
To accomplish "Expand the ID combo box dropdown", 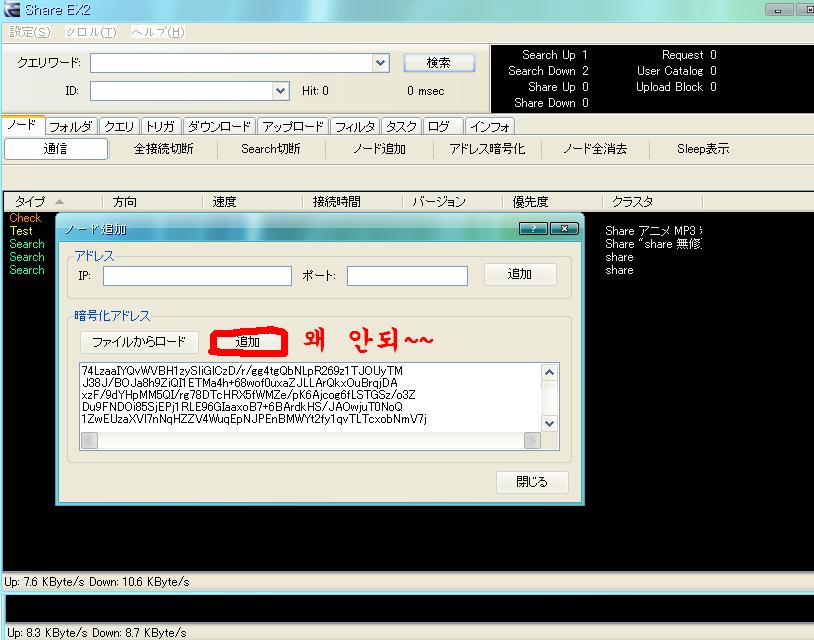I will 280,91.
